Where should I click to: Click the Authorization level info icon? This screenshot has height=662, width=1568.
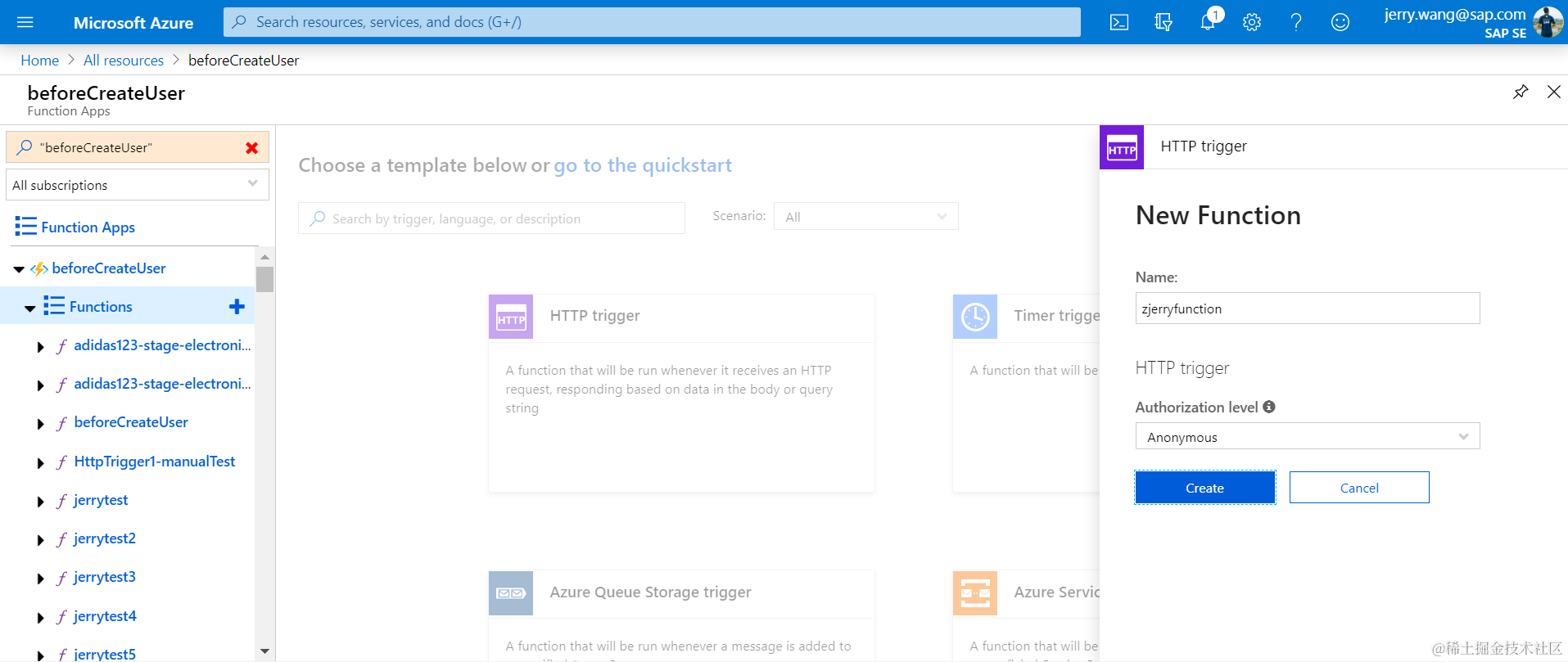coord(1269,407)
